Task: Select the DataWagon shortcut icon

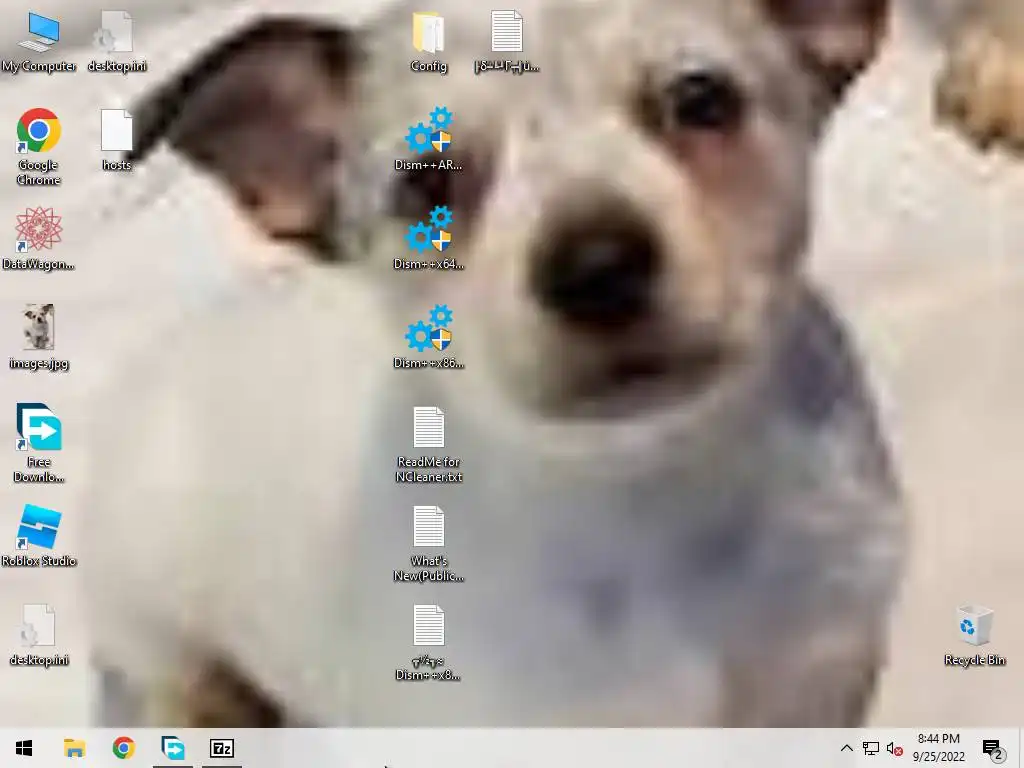Action: tap(39, 239)
